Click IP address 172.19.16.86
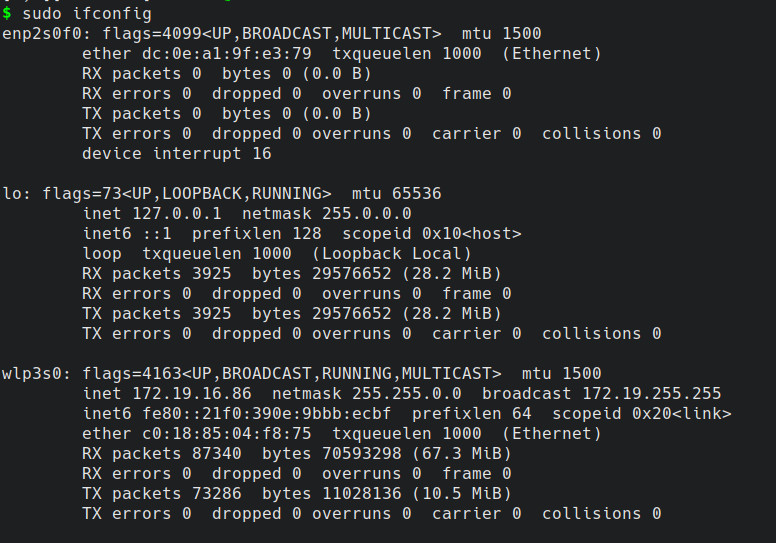776x543 pixels. [x=192, y=394]
